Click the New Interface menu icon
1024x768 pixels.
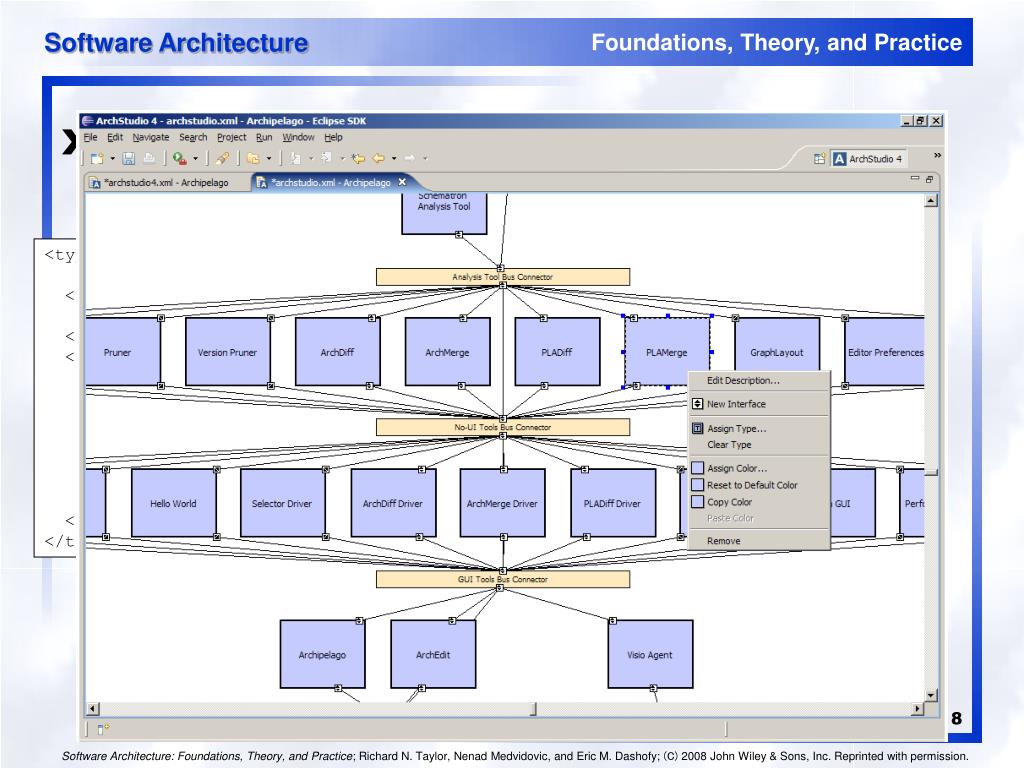click(697, 404)
